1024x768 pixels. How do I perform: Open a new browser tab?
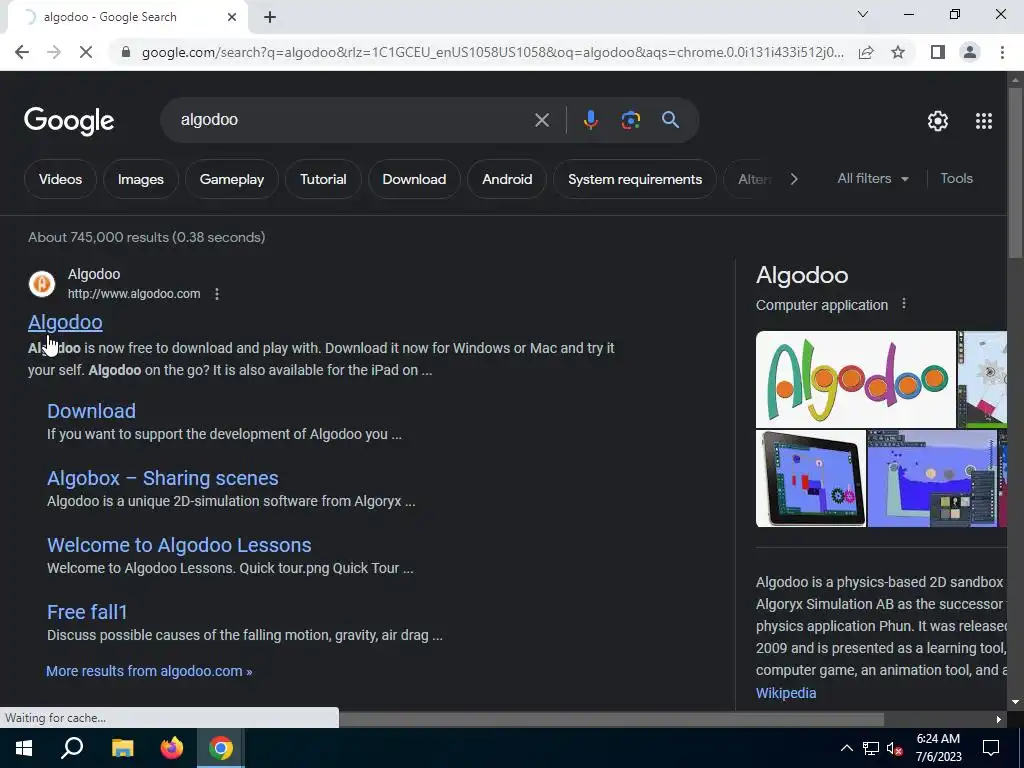[x=270, y=18]
